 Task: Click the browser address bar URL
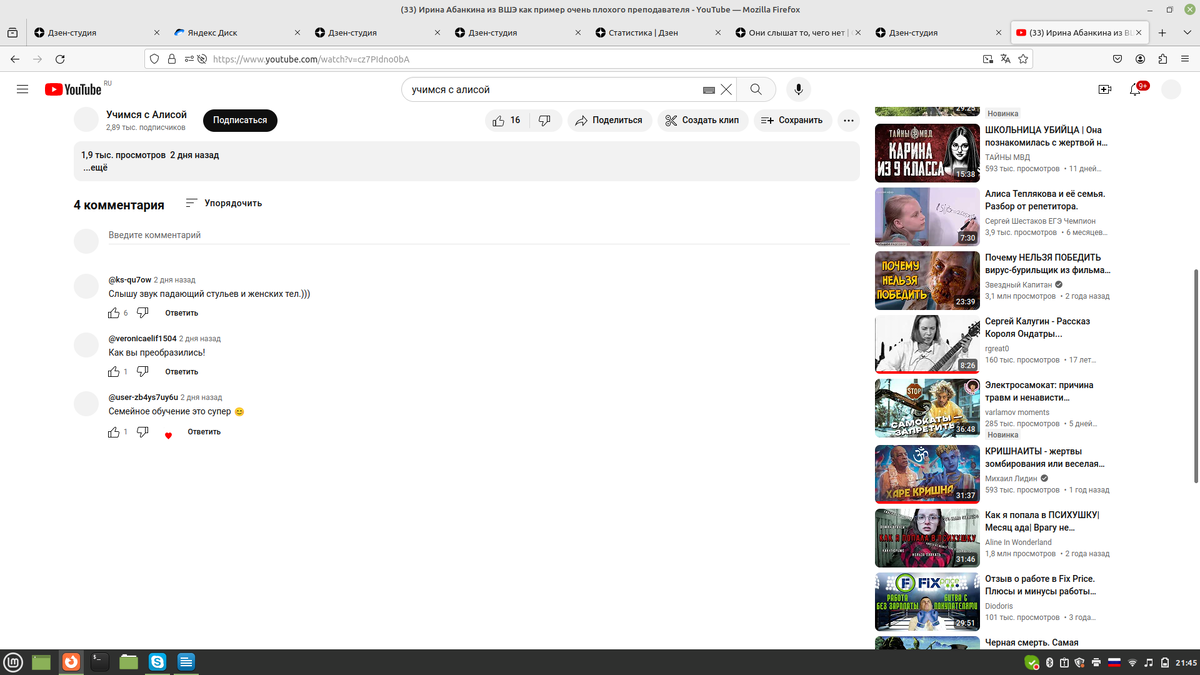(312, 59)
